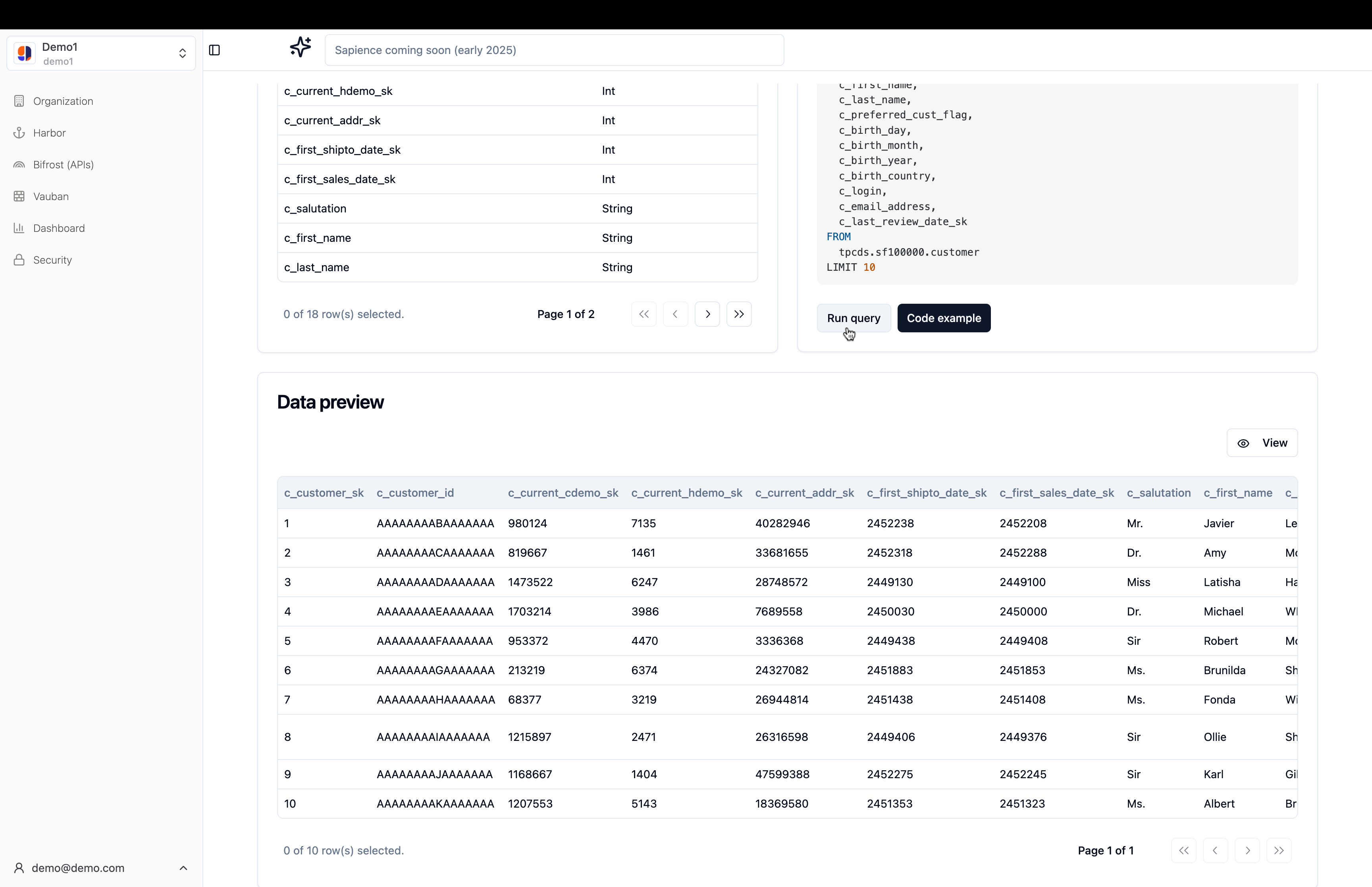The width and height of the screenshot is (1372, 887).
Task: Open Harbor anchor icon
Action: coord(19,133)
